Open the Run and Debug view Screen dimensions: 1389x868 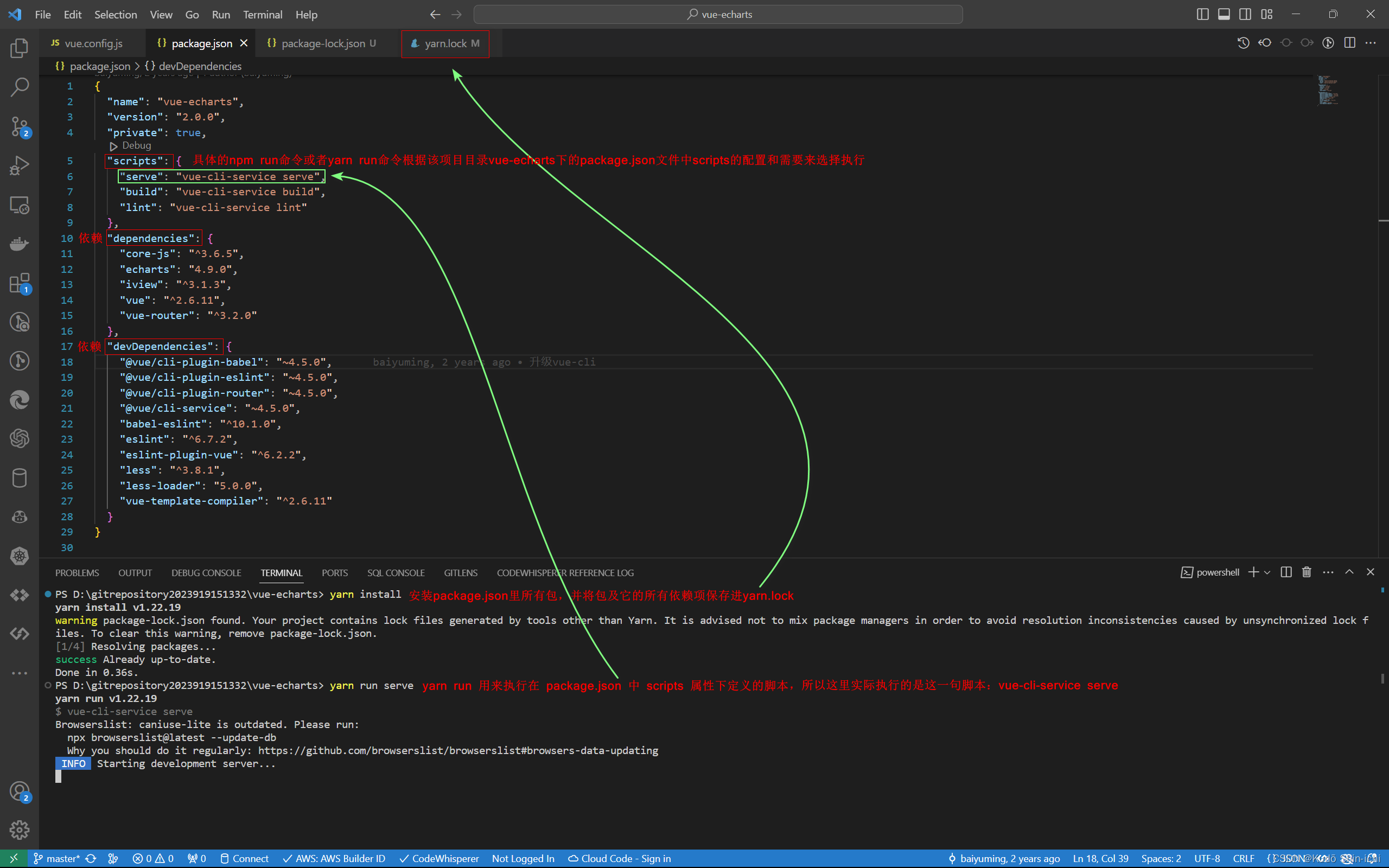[x=20, y=166]
